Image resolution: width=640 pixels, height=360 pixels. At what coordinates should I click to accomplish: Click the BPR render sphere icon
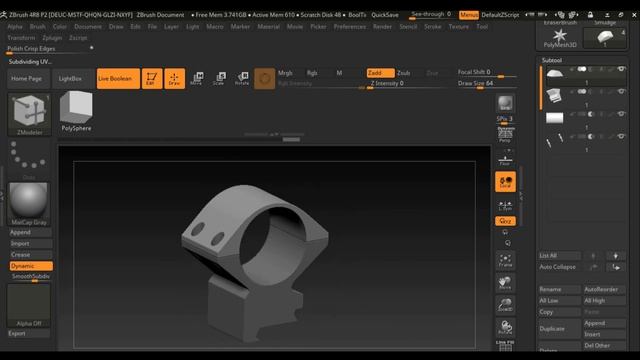click(505, 104)
